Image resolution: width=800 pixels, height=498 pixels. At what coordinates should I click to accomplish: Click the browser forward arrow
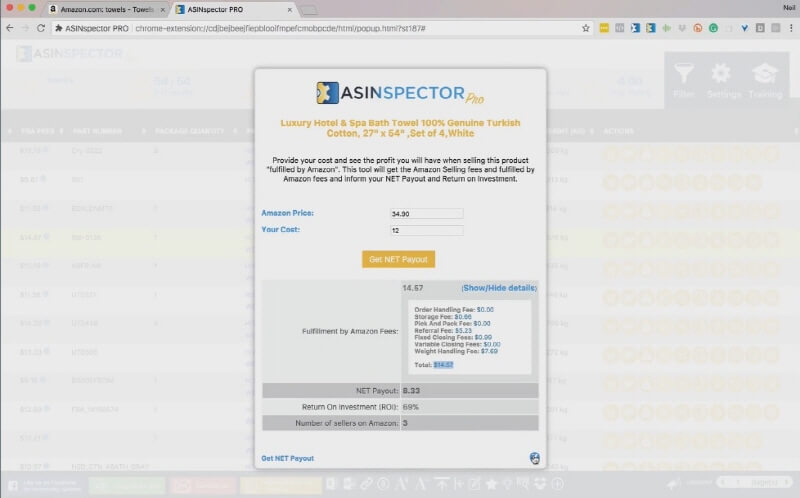point(25,28)
